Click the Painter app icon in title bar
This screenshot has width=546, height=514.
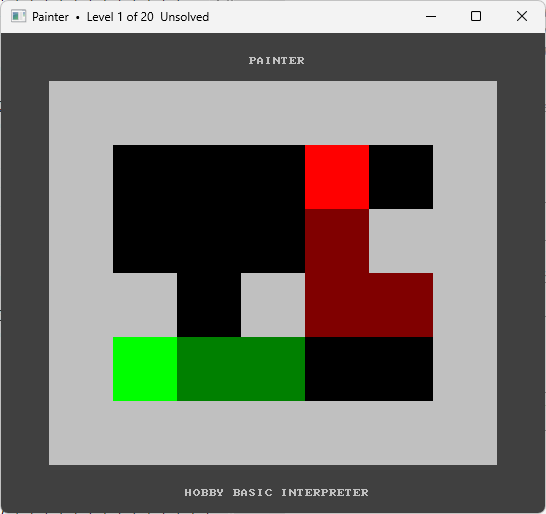coord(18,16)
